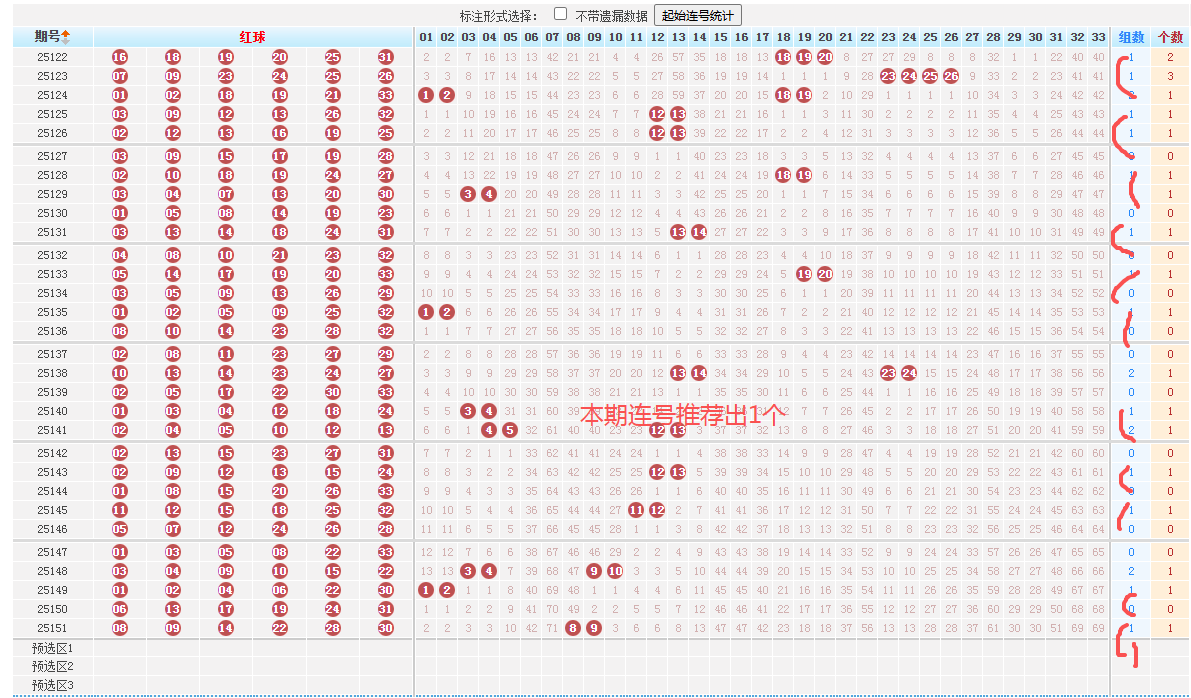The image size is (1191, 698).
Task: Select the 预选区2 row label
Action: tap(52, 666)
